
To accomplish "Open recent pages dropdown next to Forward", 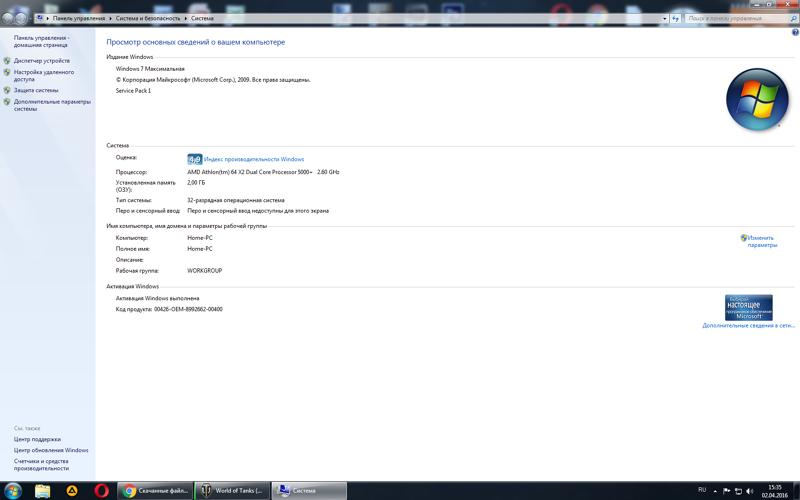I will [x=30, y=18].
